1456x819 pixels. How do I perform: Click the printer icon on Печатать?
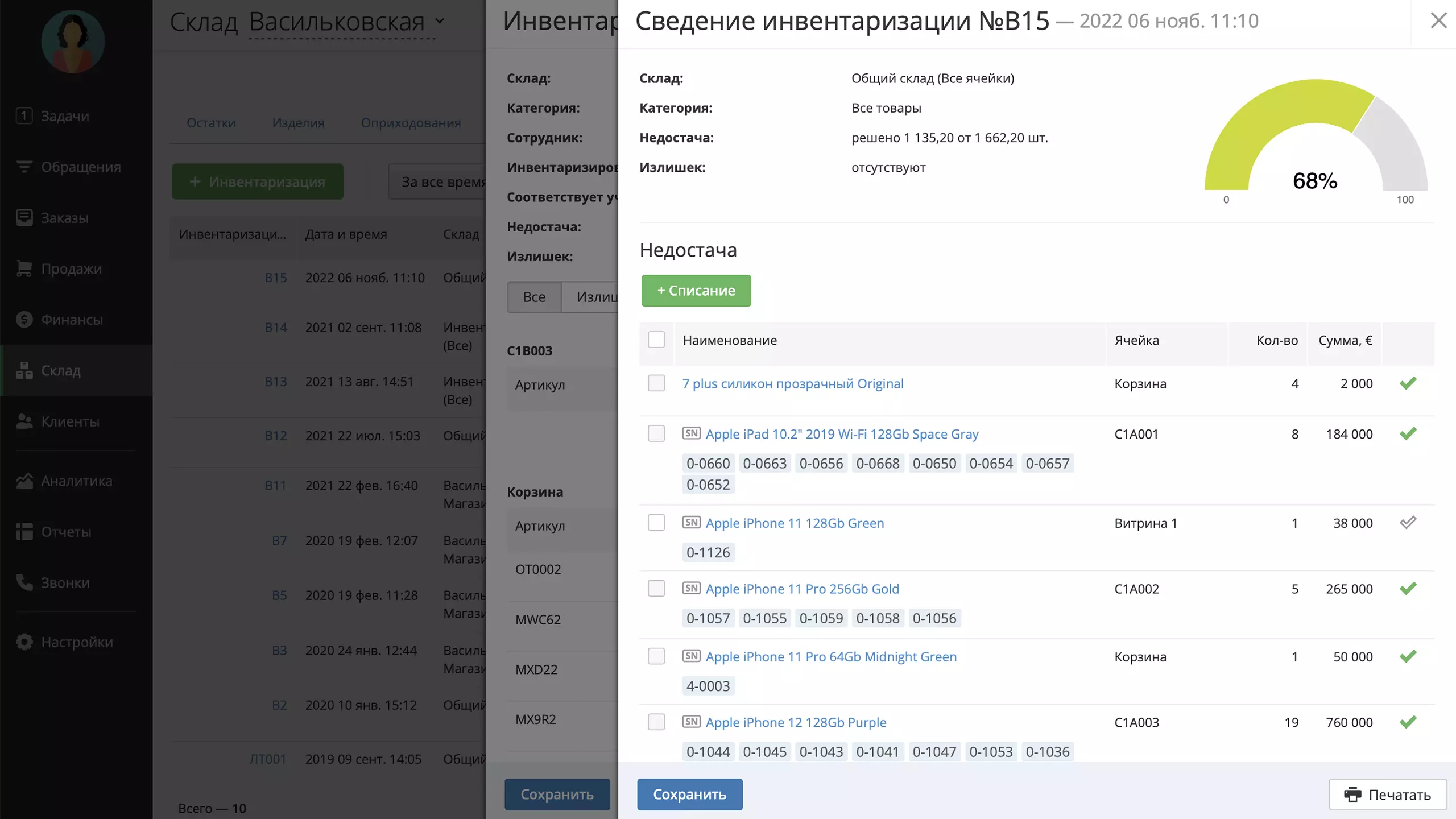(1352, 795)
